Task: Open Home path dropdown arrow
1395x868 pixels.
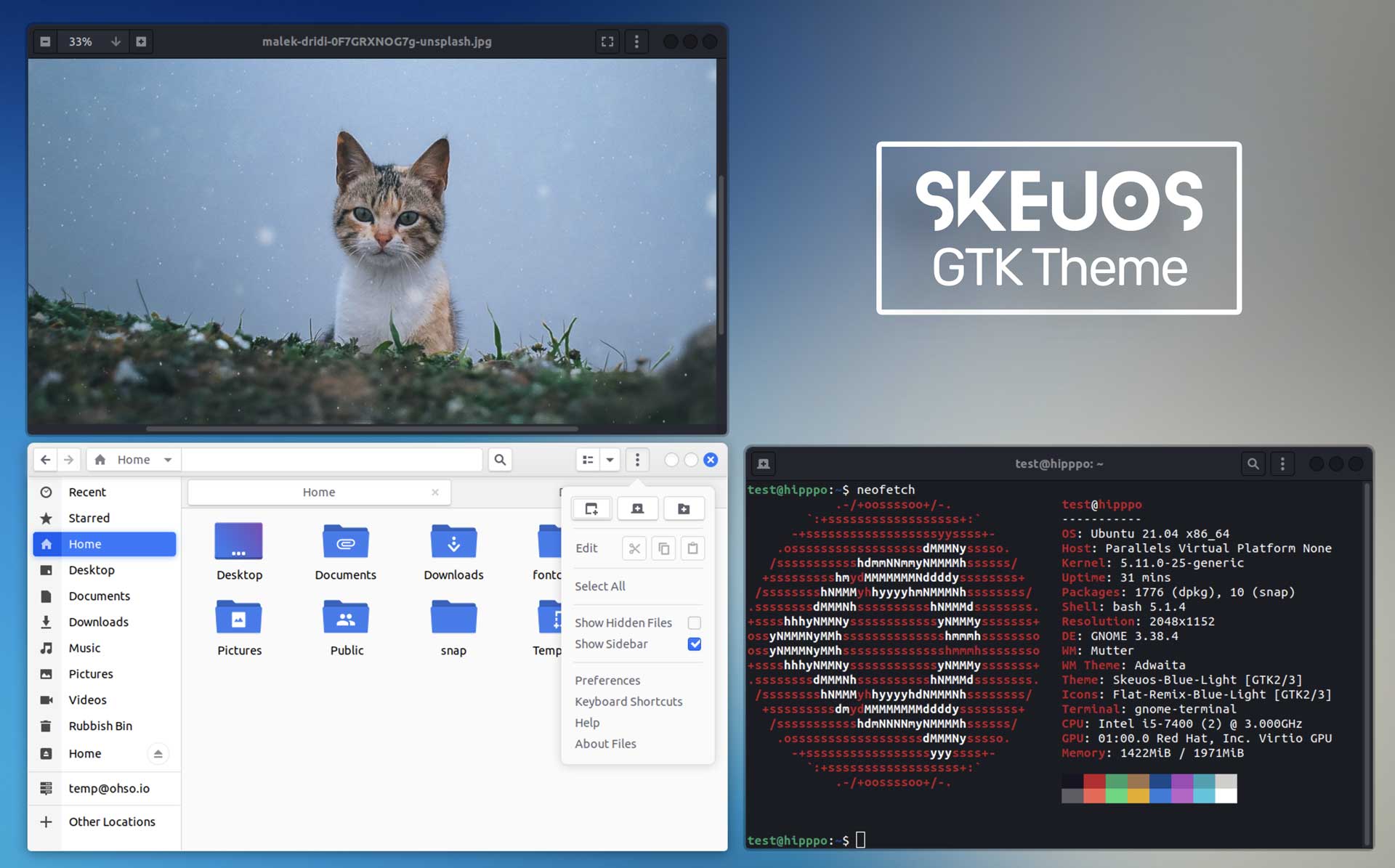Action: click(168, 460)
